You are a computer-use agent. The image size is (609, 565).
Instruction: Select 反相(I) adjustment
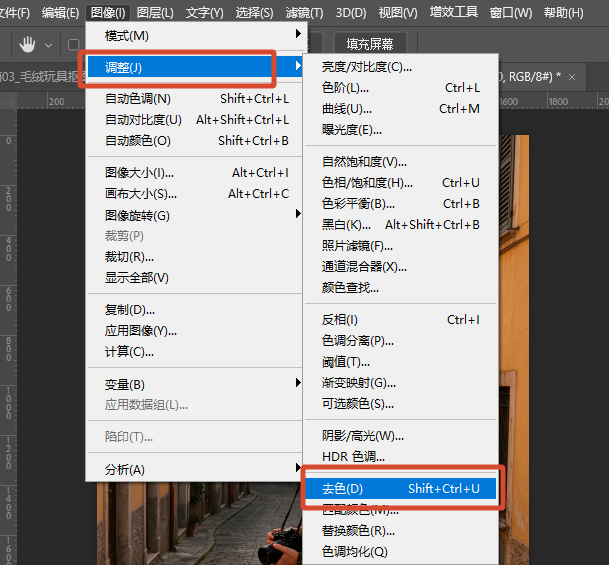coord(400,320)
